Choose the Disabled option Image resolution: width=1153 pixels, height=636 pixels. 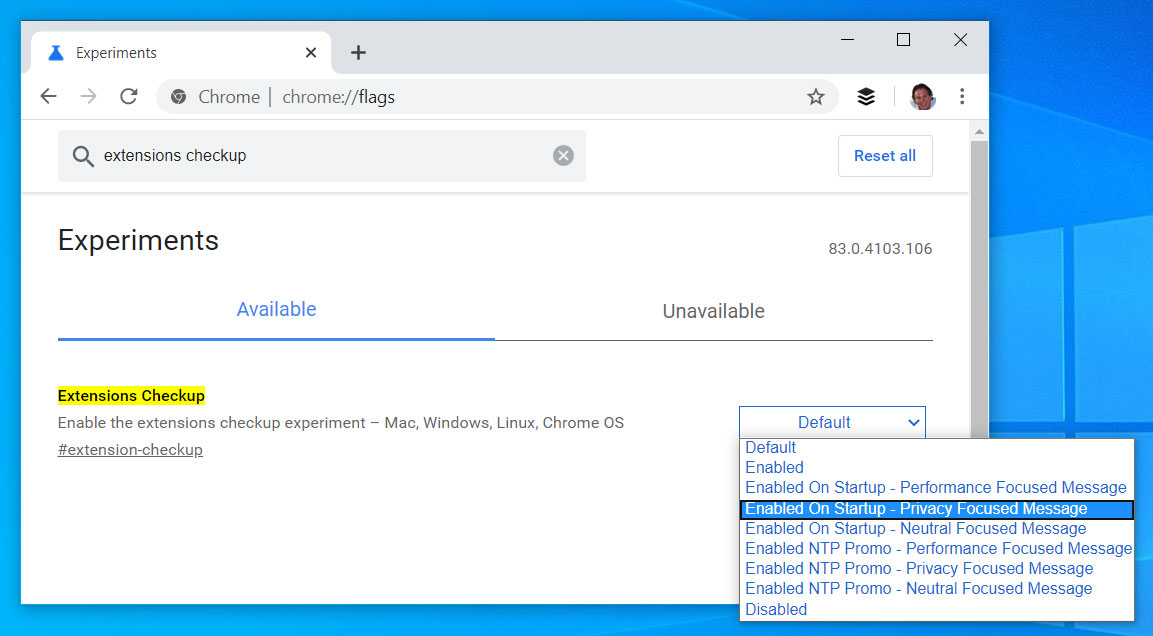click(x=937, y=610)
